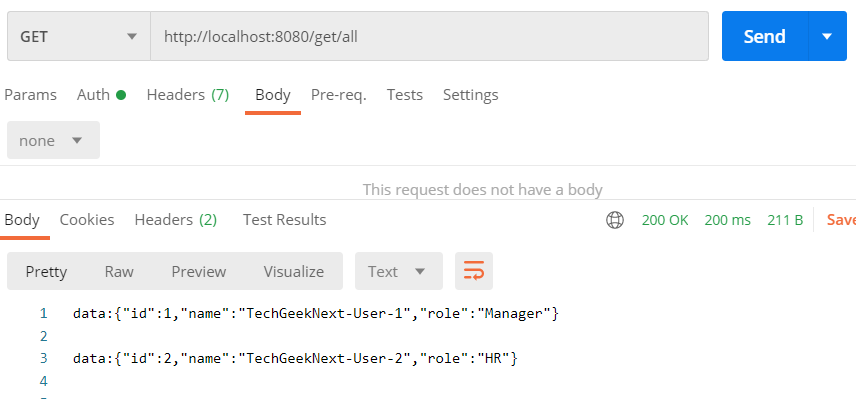This screenshot has width=856, height=399.
Task: Click the globe network icon
Action: pyautogui.click(x=615, y=220)
